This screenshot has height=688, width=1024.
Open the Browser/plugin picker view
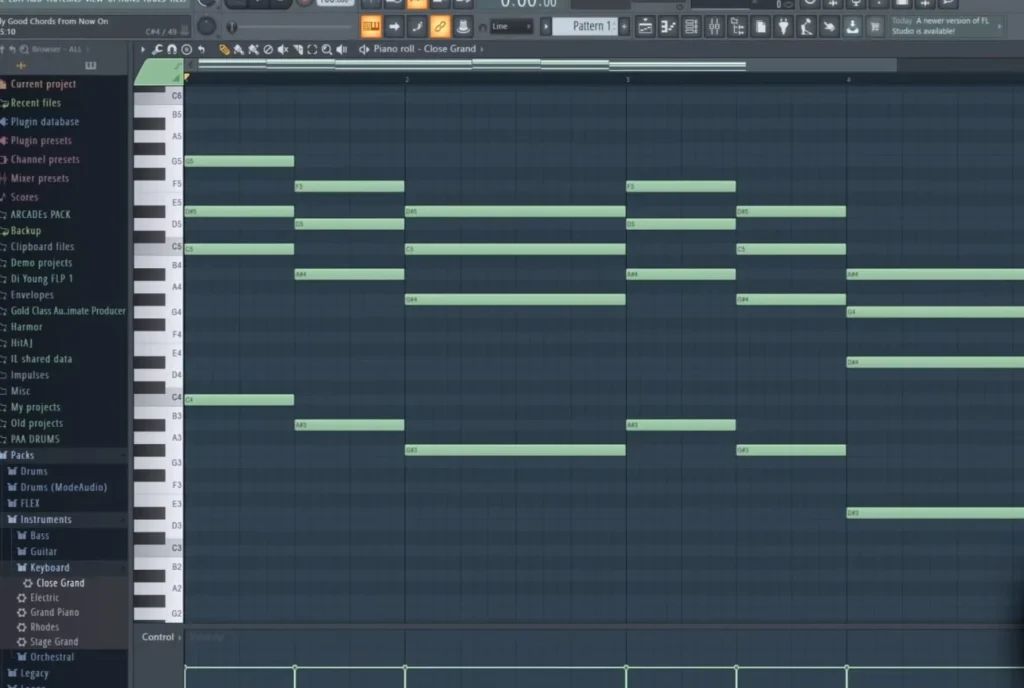pyautogui.click(x=737, y=26)
